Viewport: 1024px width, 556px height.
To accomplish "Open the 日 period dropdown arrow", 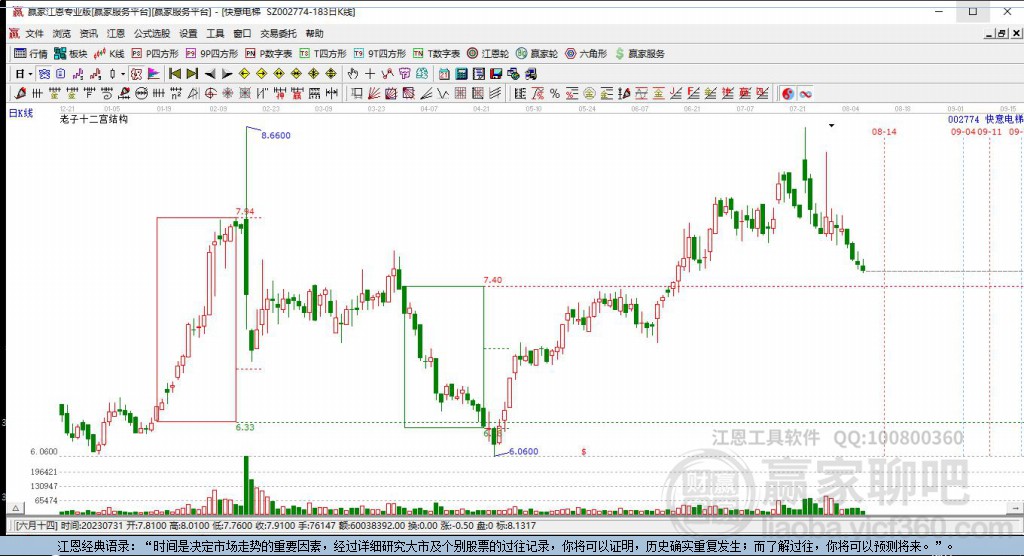I will pos(30,74).
